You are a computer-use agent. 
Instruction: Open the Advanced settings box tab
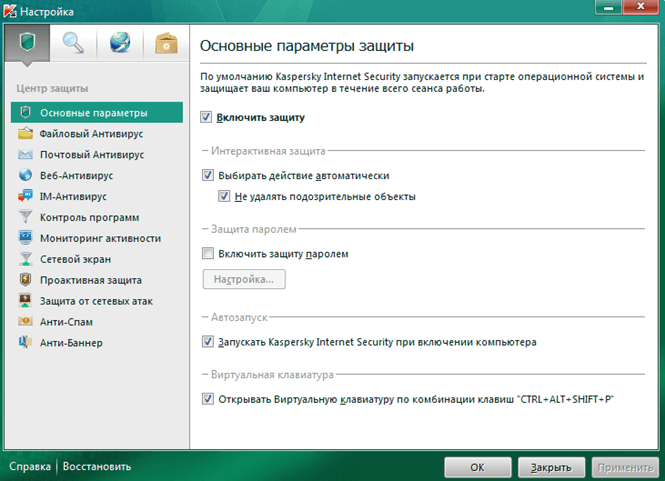tap(165, 42)
